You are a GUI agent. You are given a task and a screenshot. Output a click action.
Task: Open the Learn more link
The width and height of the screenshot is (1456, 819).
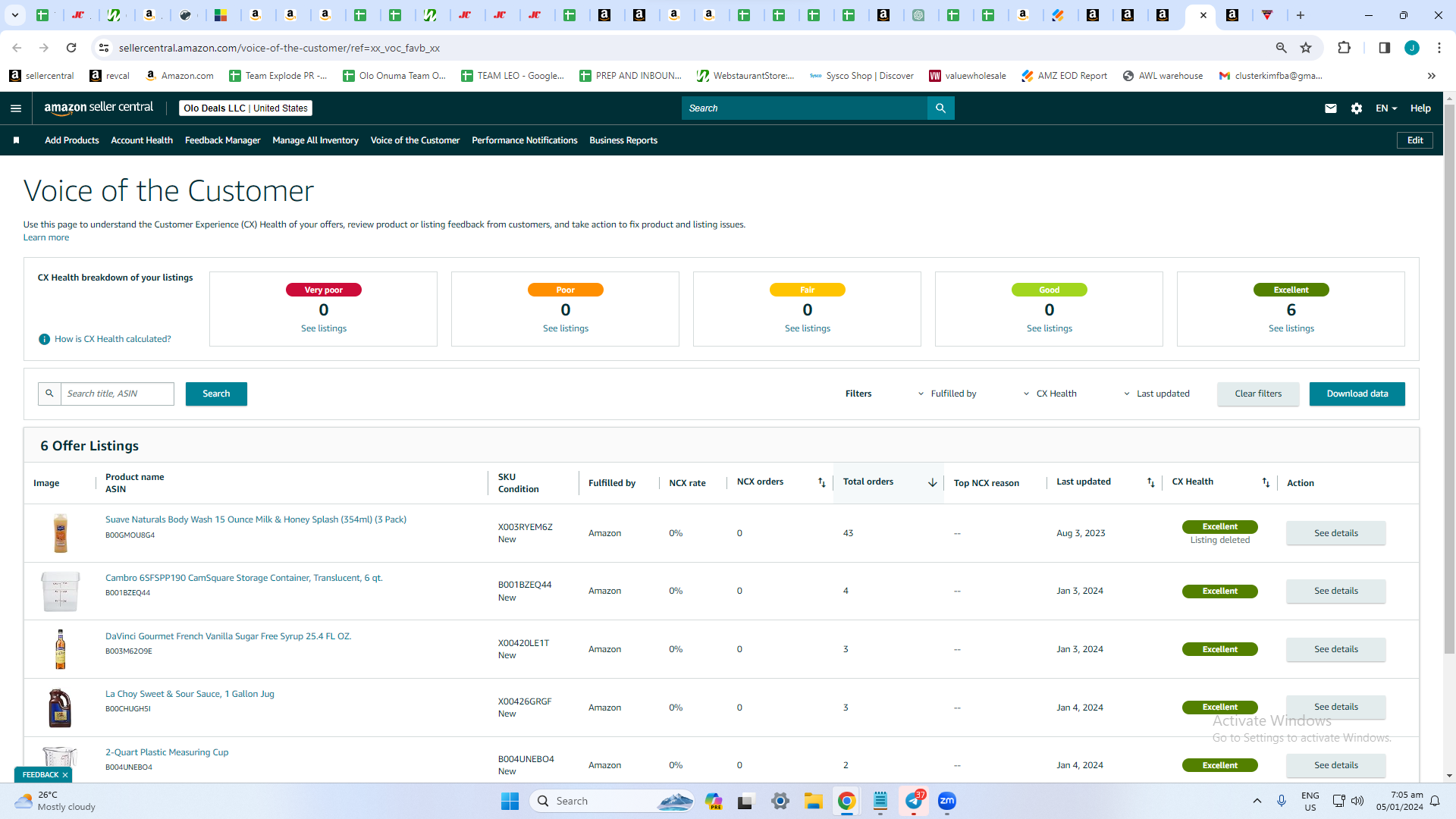point(46,237)
